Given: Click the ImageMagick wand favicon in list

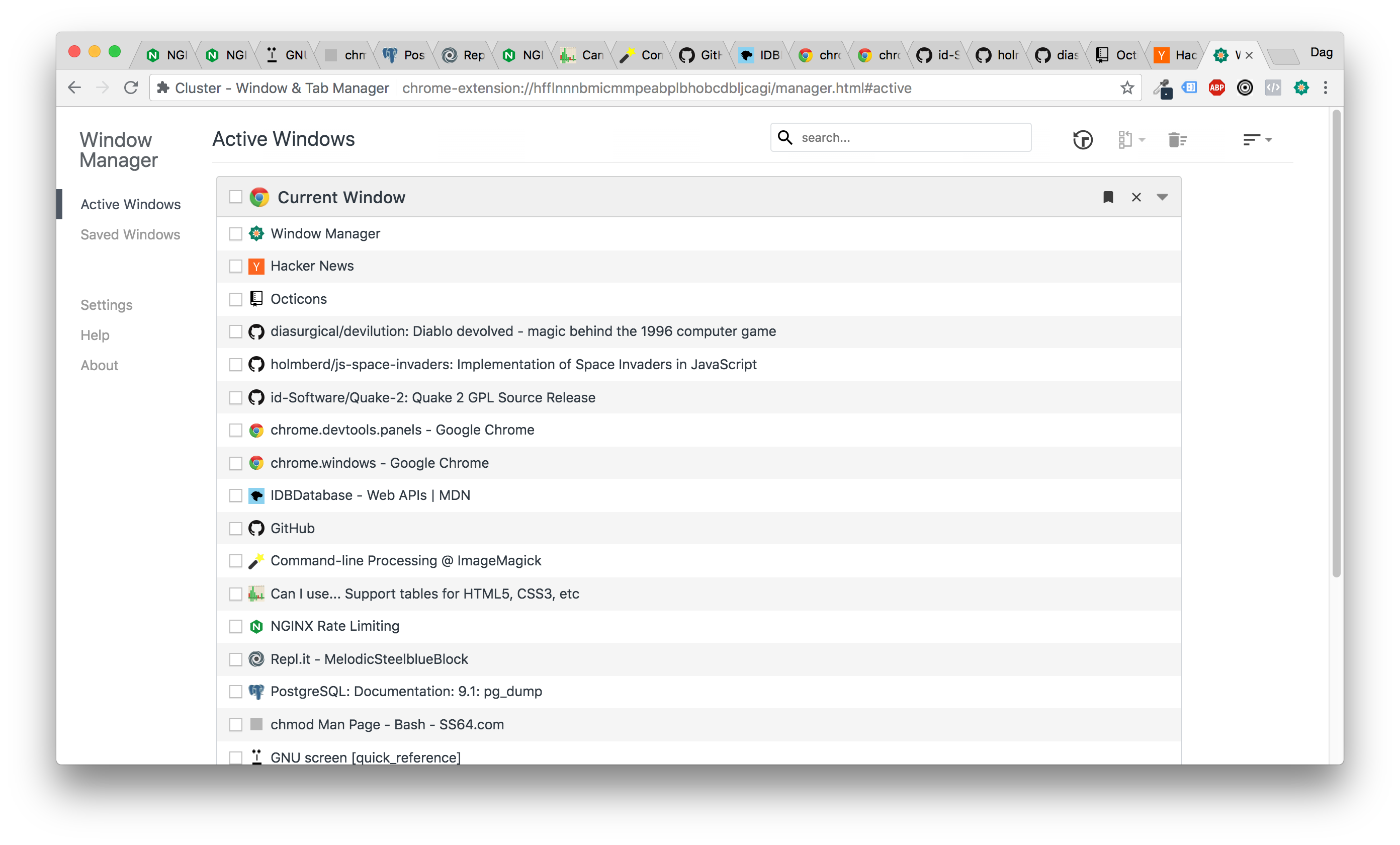Looking at the screenshot, I should 256,561.
